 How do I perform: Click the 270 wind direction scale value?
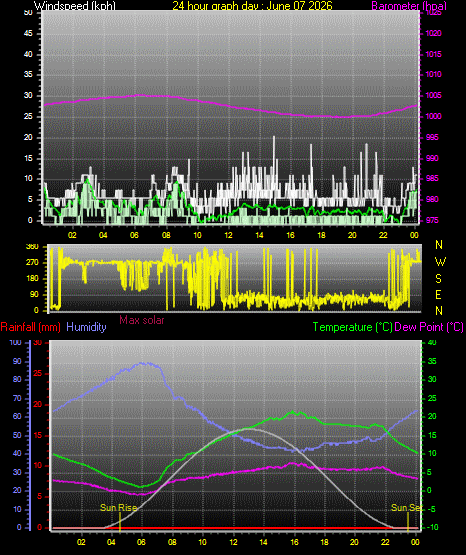click(32, 263)
